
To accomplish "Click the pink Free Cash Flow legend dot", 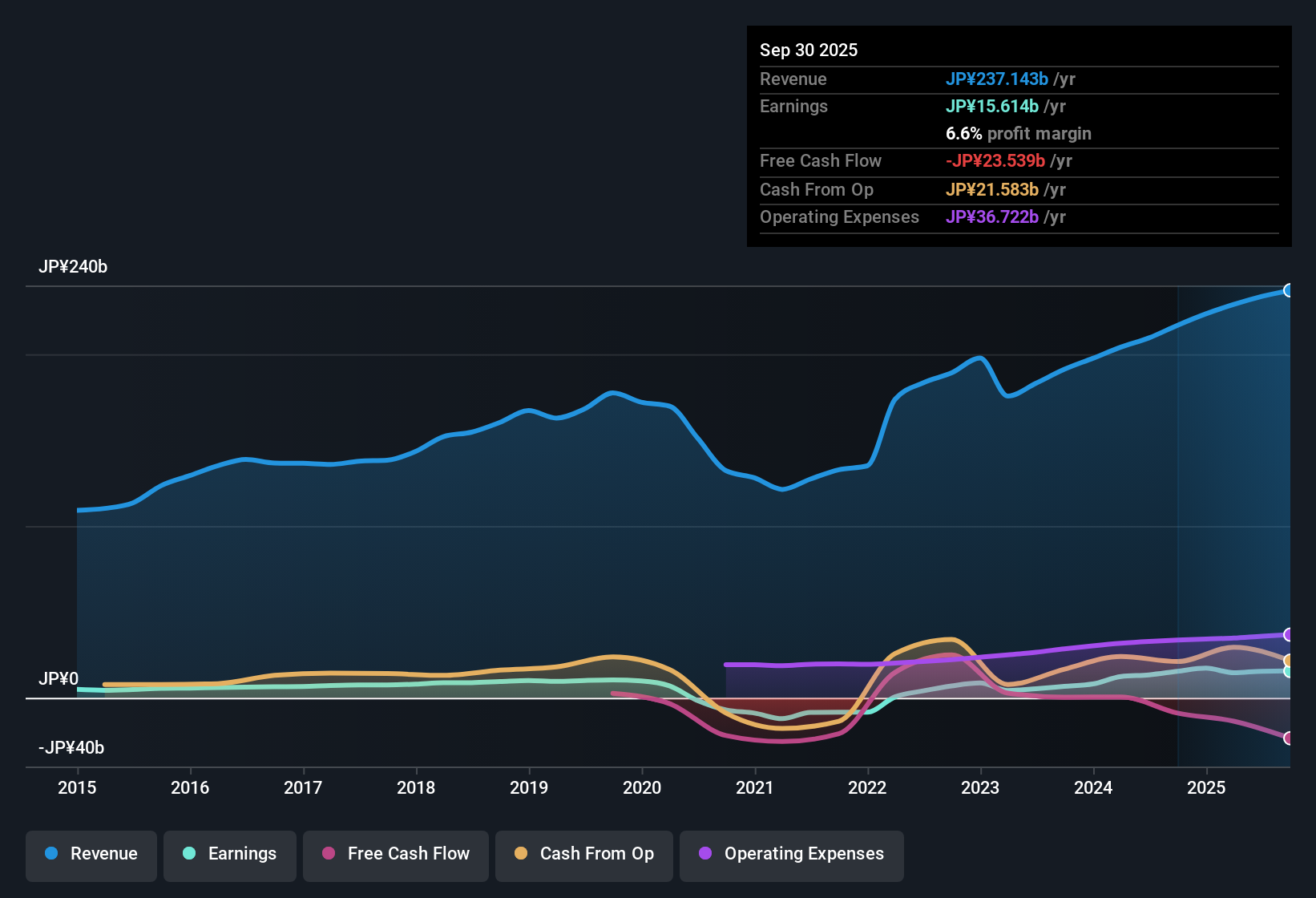I will [x=329, y=854].
